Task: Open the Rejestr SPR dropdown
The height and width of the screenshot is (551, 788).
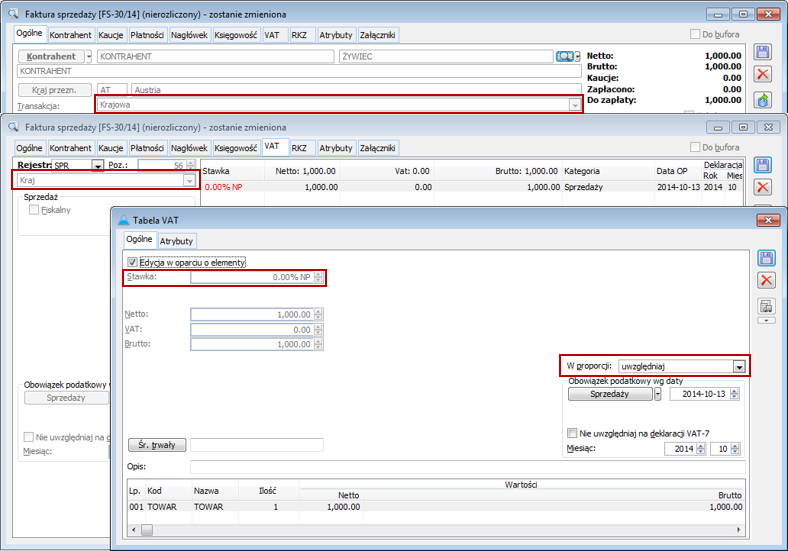Action: [x=97, y=165]
